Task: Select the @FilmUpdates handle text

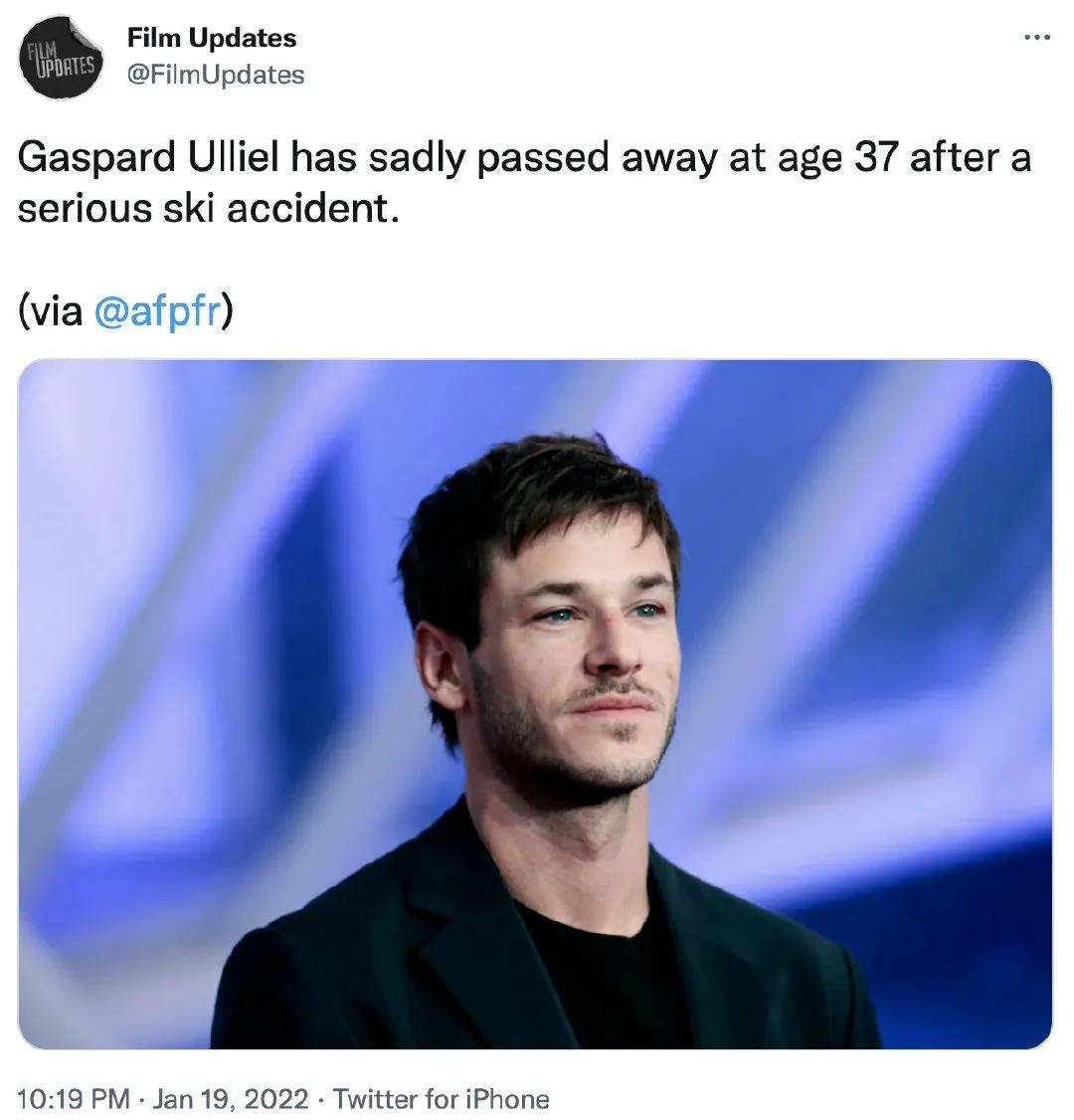Action: point(214,72)
